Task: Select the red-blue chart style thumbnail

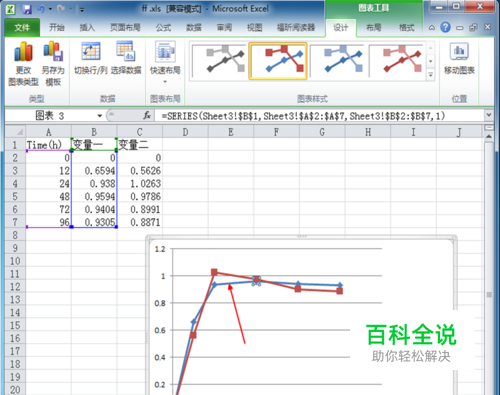Action: point(278,61)
